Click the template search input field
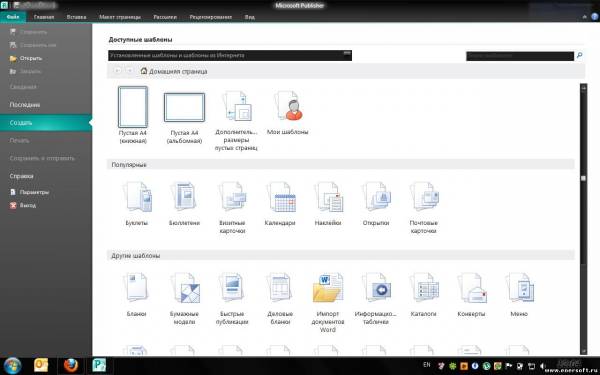 click(x=520, y=56)
